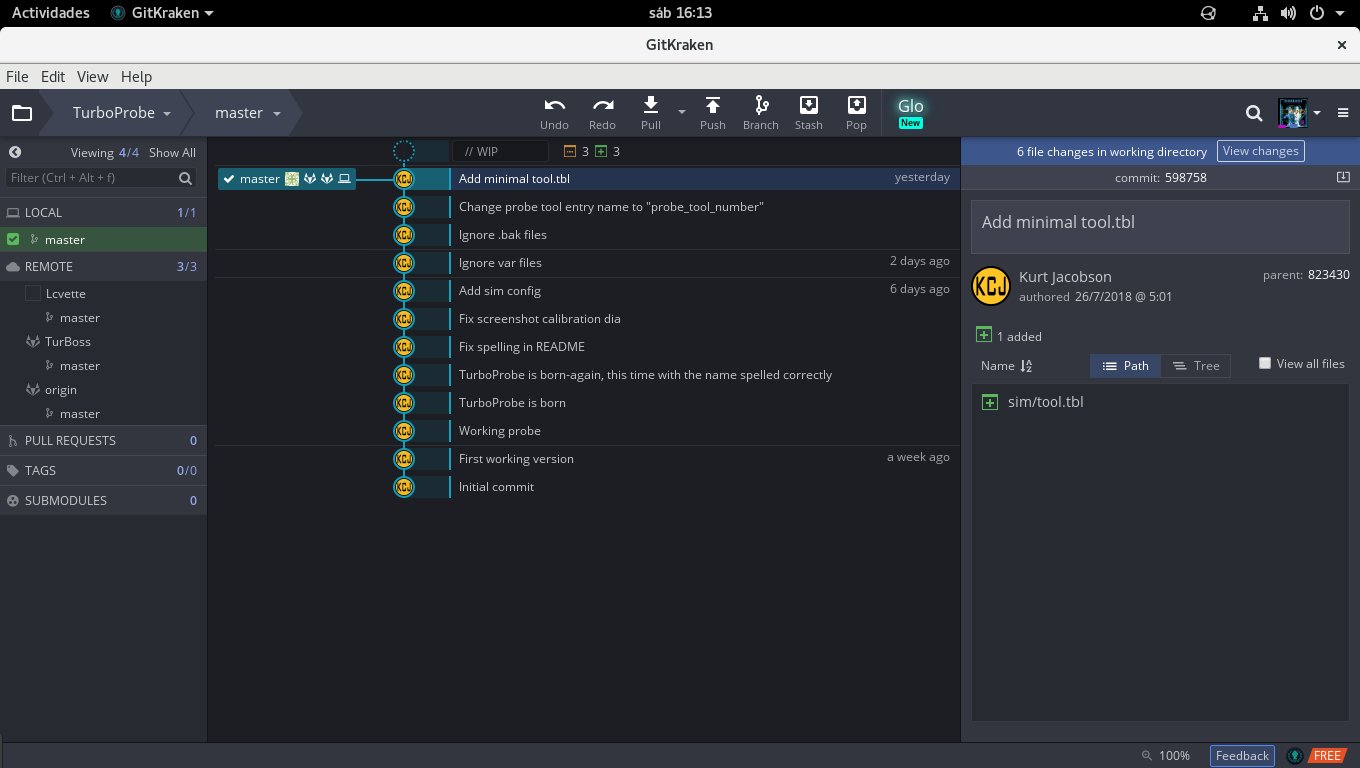This screenshot has width=1360, height=768.
Task: Open the Pull options dropdown arrow
Action: 682,112
